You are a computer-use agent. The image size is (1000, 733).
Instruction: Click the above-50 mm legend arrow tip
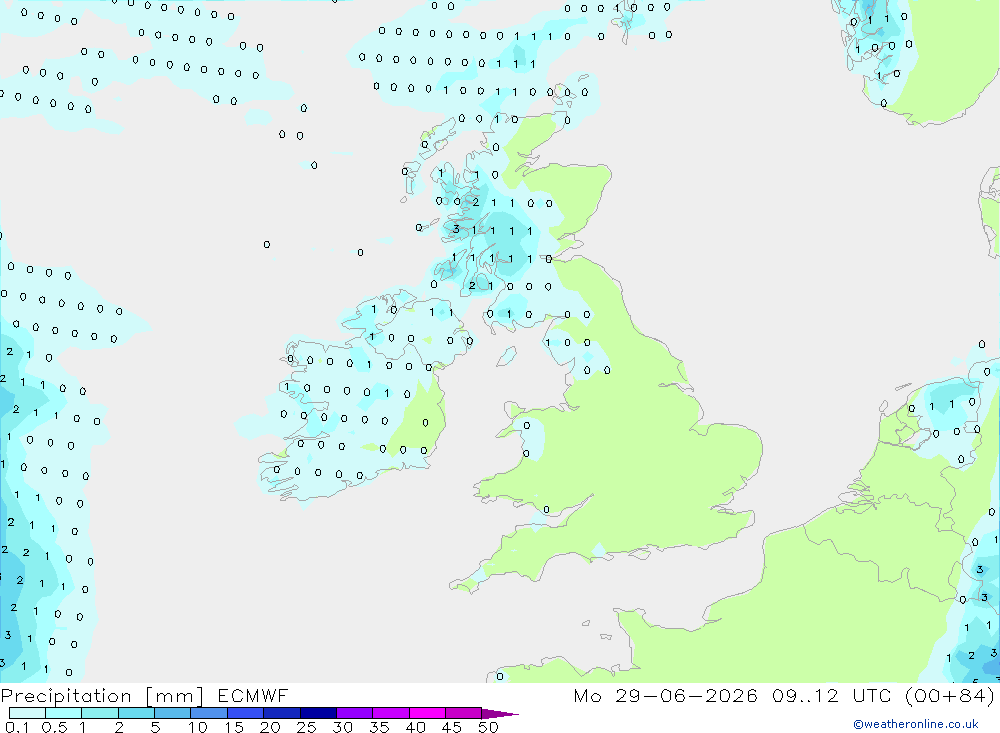coord(500,714)
